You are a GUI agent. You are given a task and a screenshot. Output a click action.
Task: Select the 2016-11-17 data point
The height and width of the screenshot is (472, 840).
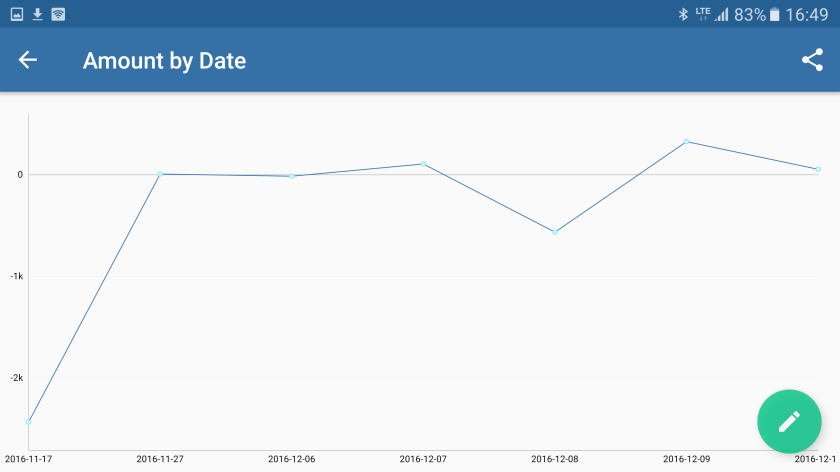tap(28, 422)
